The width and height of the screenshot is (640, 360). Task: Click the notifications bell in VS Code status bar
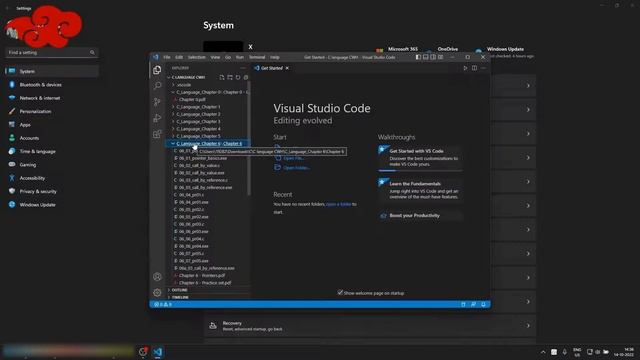[483, 304]
